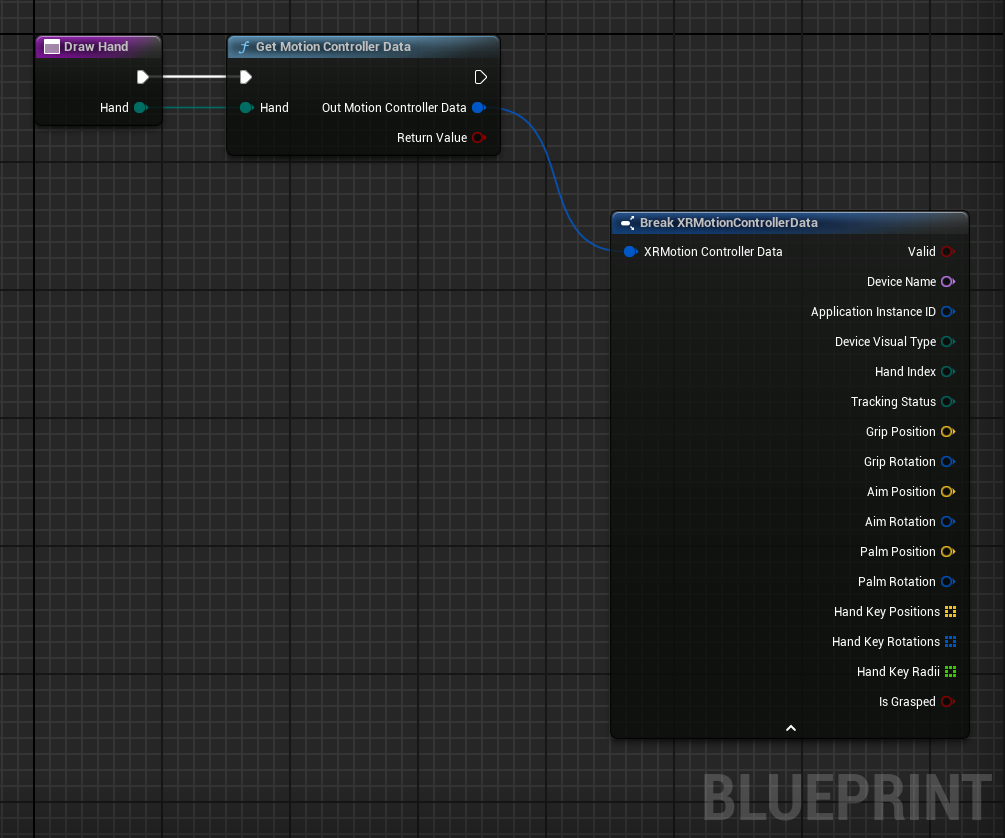Click the Hand Key Positions array pin
Viewport: 1005px width, 838px height.
point(951,612)
